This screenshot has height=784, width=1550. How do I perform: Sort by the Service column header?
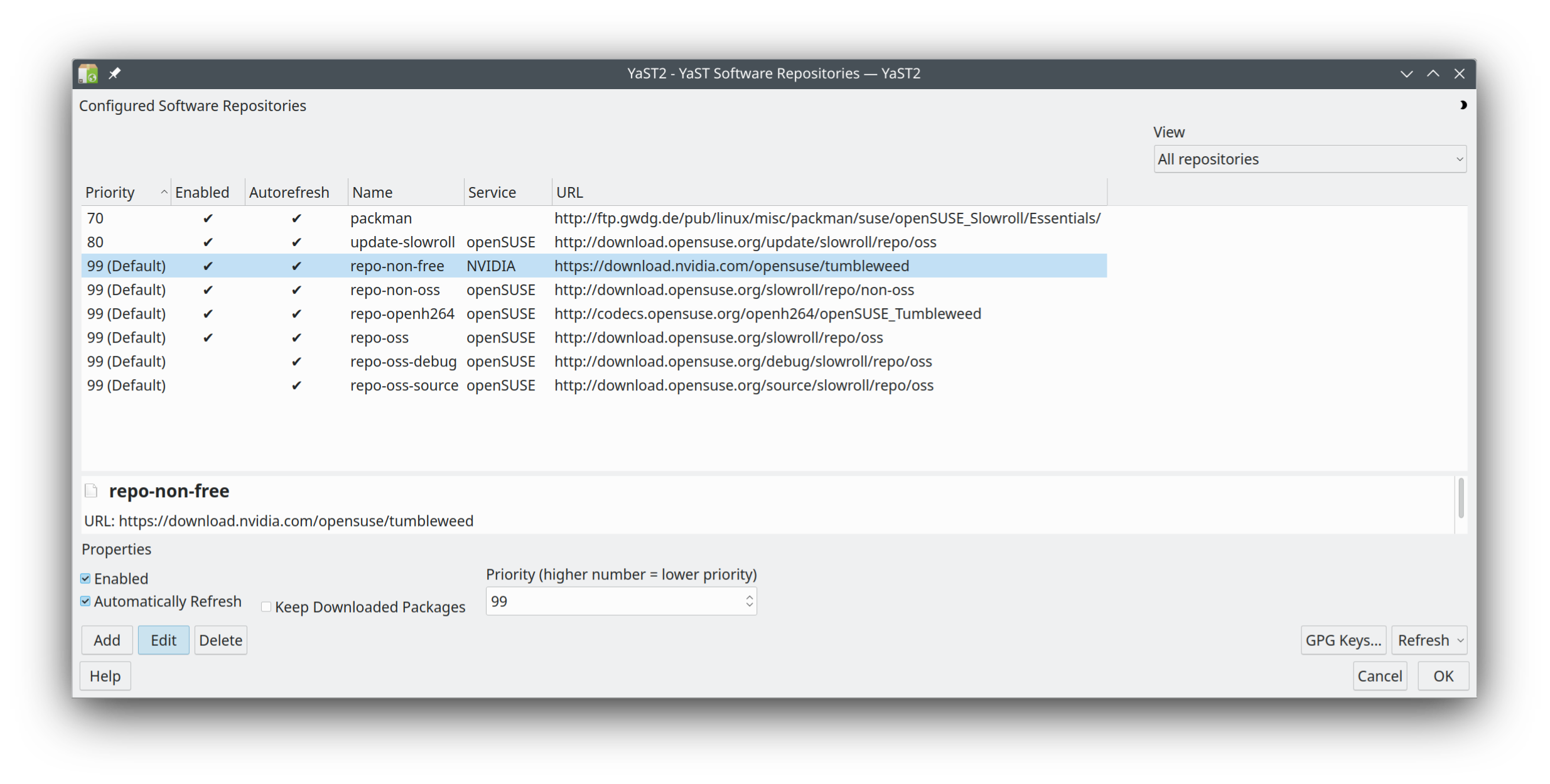(x=508, y=192)
